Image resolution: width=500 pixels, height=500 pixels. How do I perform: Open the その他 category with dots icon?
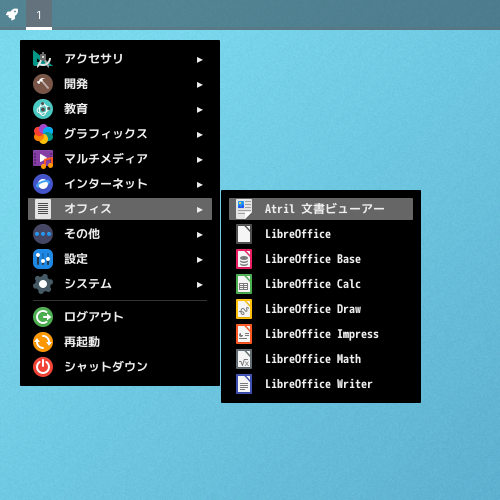120,234
